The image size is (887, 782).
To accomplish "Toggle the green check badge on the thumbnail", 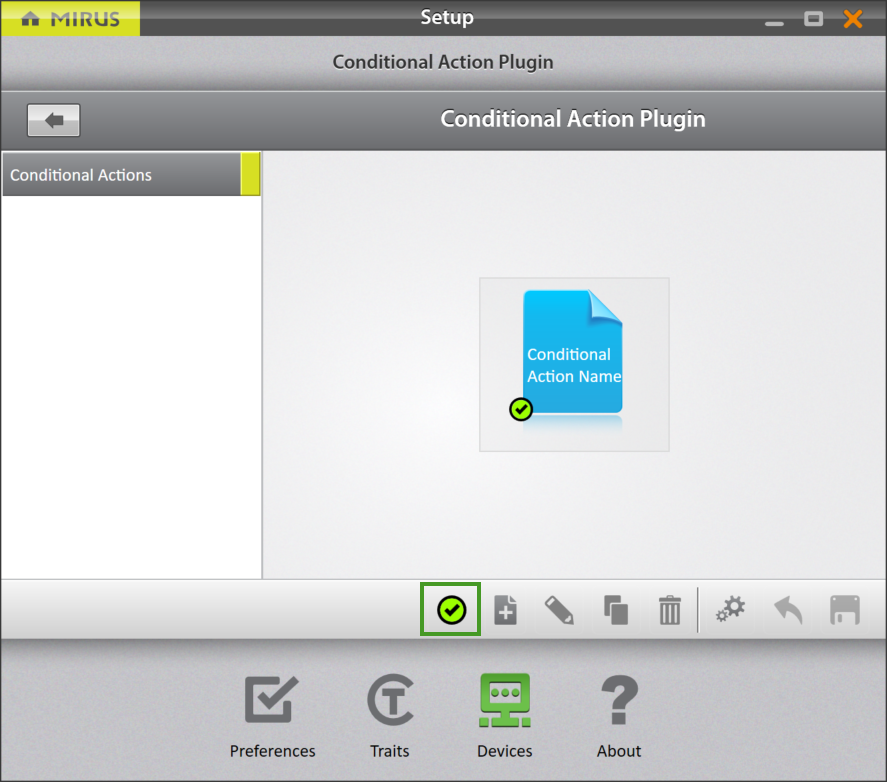I will 521,409.
